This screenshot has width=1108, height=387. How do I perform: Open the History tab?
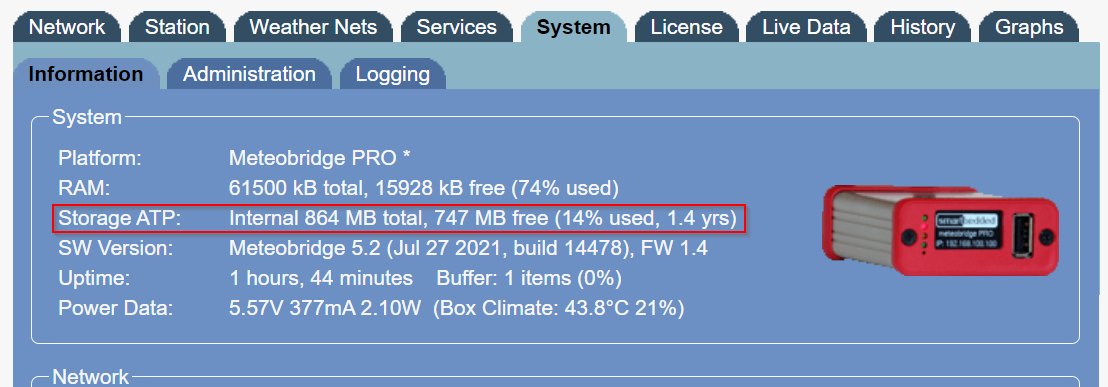pos(923,28)
